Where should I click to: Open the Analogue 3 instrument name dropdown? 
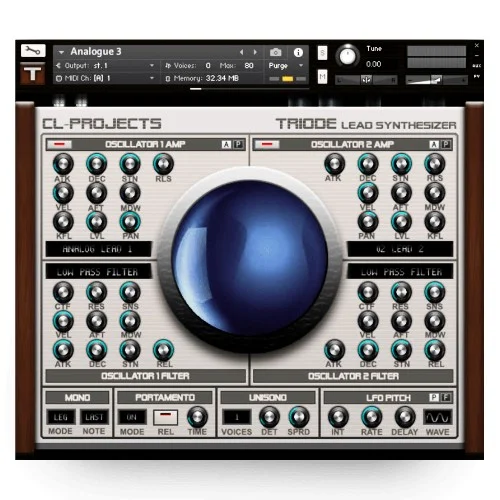[x=61, y=52]
